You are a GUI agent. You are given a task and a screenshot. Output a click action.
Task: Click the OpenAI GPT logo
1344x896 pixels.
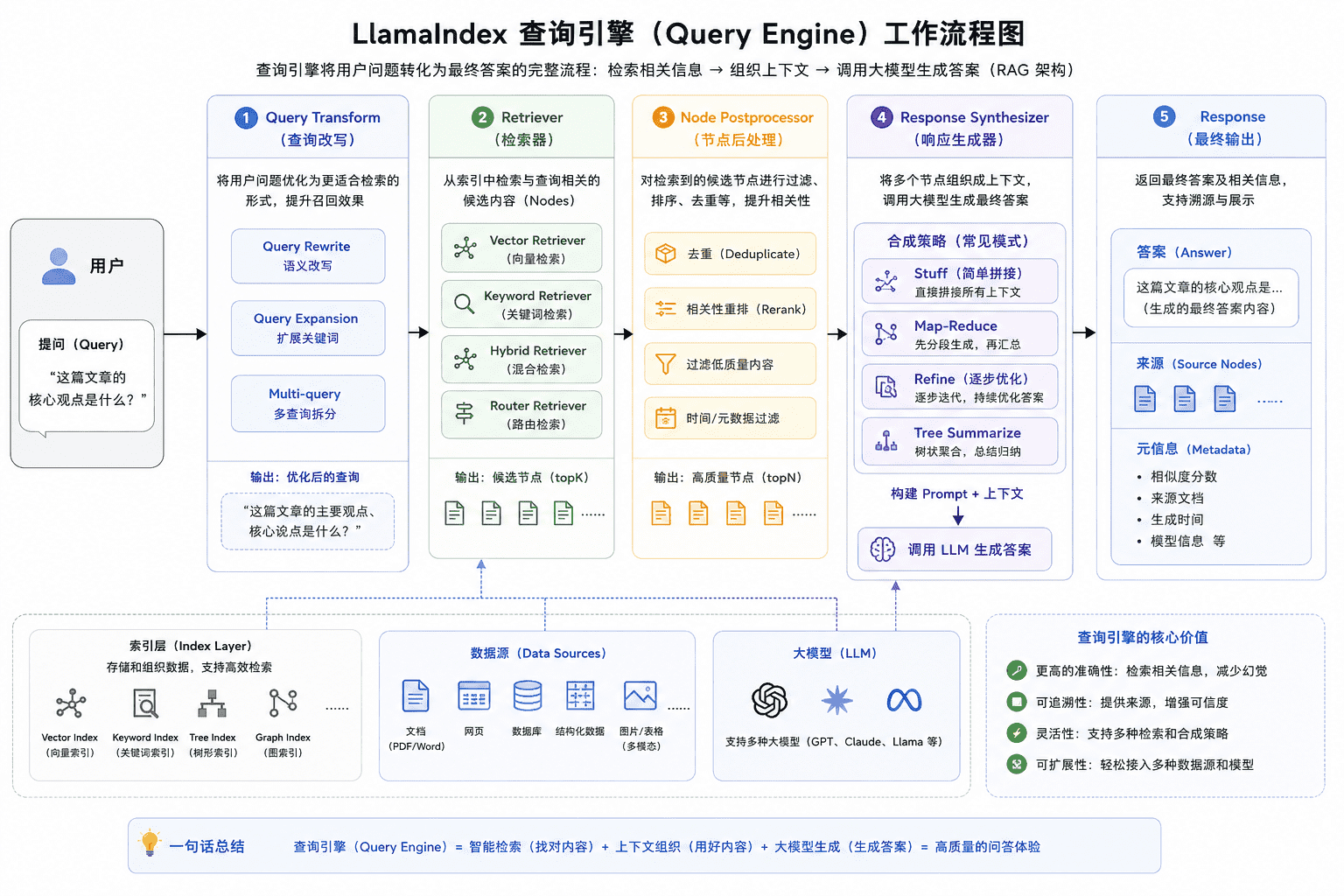pos(770,700)
